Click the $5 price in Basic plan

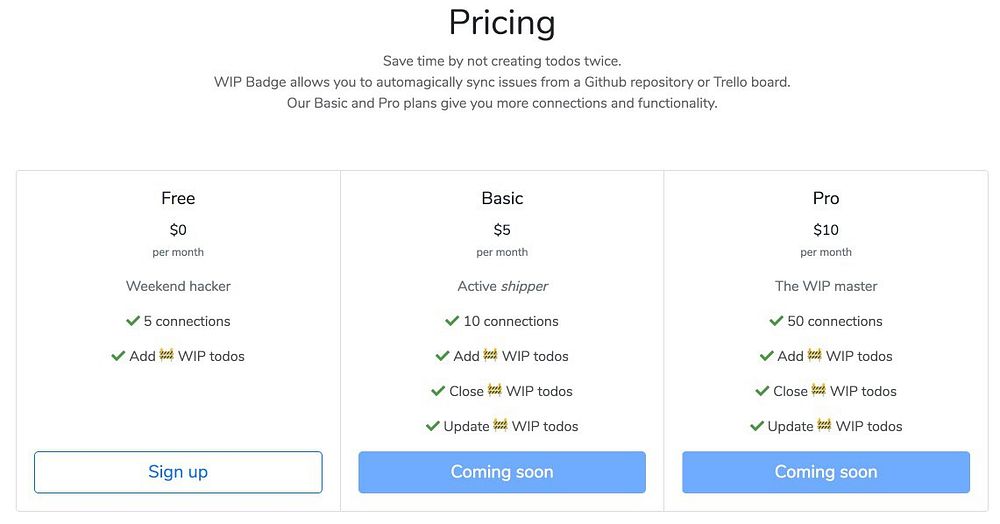pos(502,230)
